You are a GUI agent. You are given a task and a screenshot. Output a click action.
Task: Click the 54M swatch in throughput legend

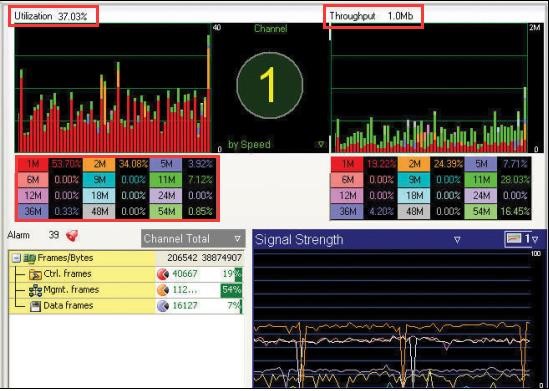coord(481,211)
